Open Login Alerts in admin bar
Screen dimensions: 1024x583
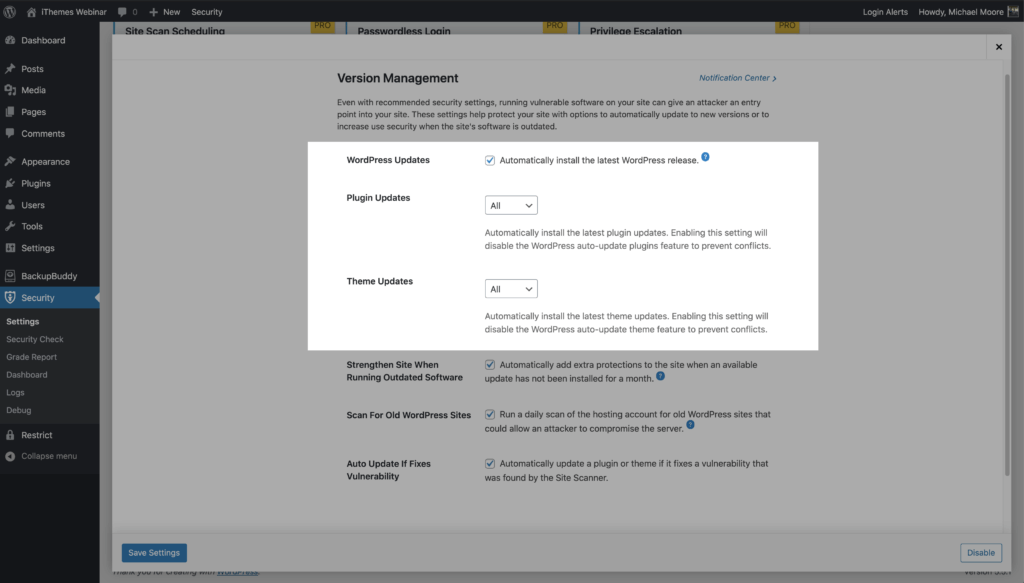click(885, 12)
